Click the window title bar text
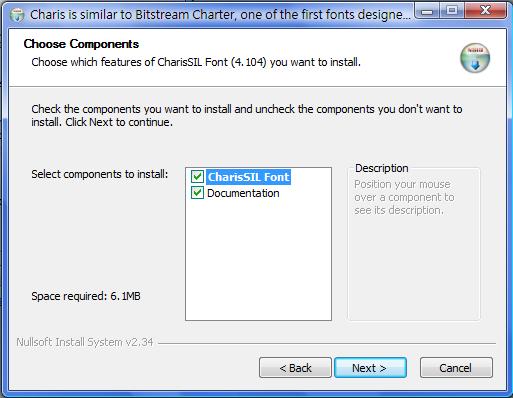Viewport: 513px width, 398px height. coord(220,15)
